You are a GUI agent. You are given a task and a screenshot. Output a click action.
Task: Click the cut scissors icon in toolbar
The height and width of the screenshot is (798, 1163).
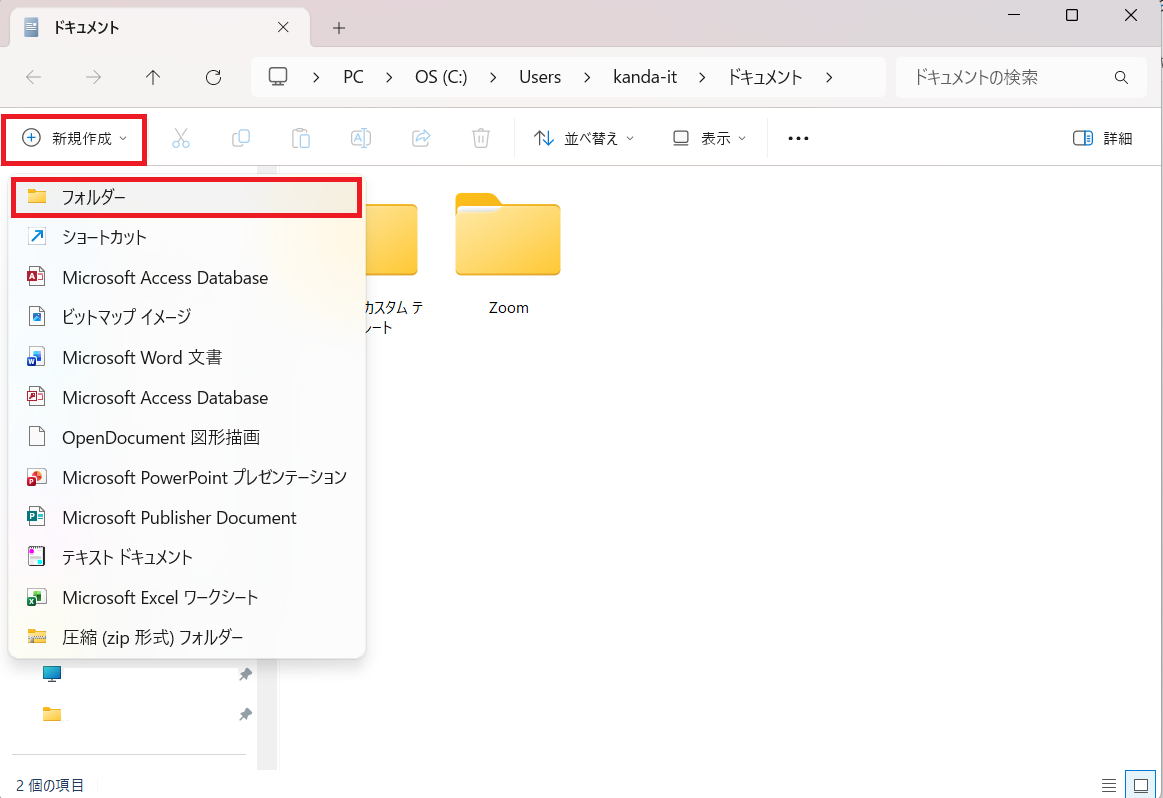coord(181,138)
